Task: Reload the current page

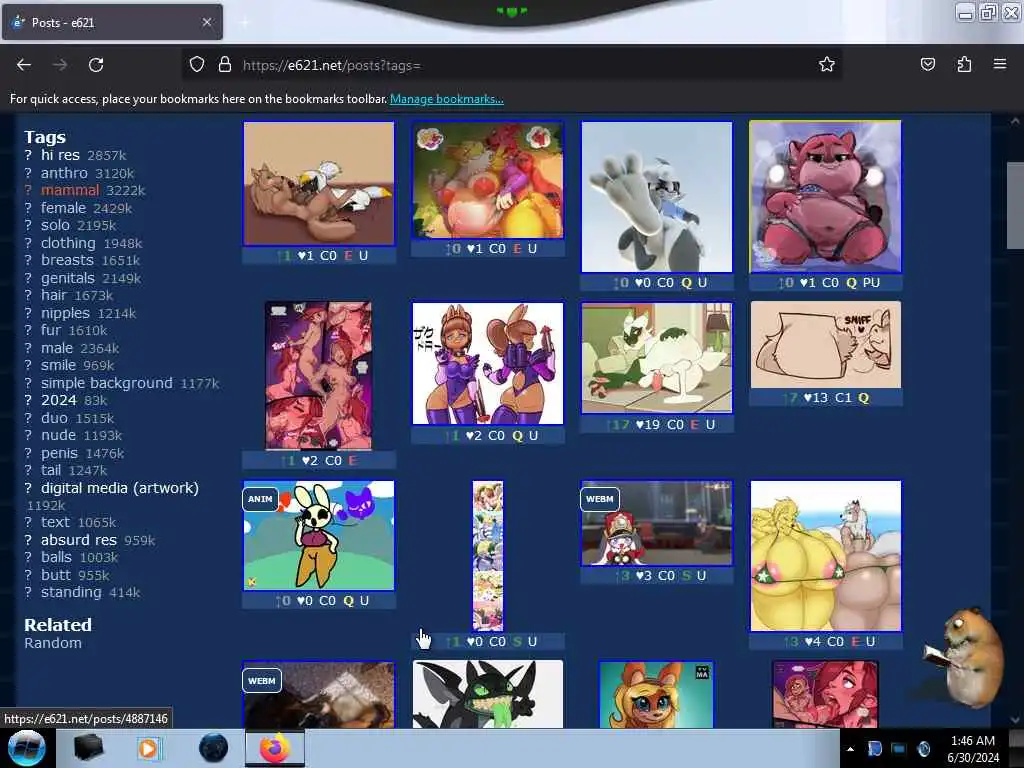Action: [x=96, y=65]
